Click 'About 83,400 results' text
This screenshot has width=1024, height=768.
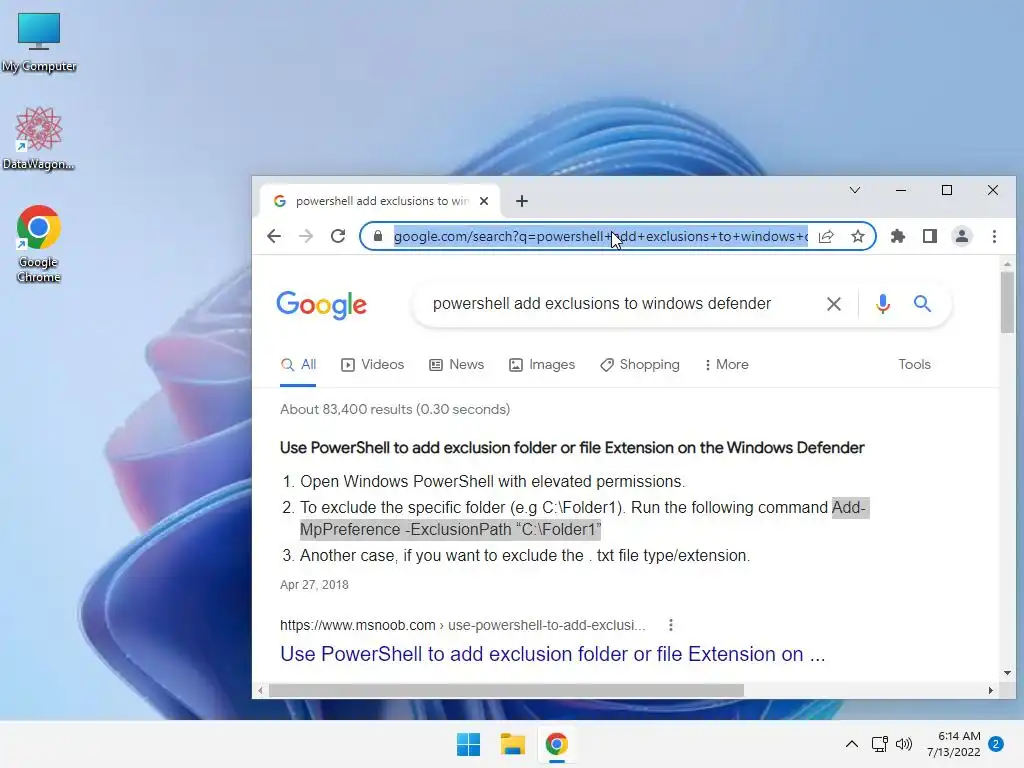[395, 409]
